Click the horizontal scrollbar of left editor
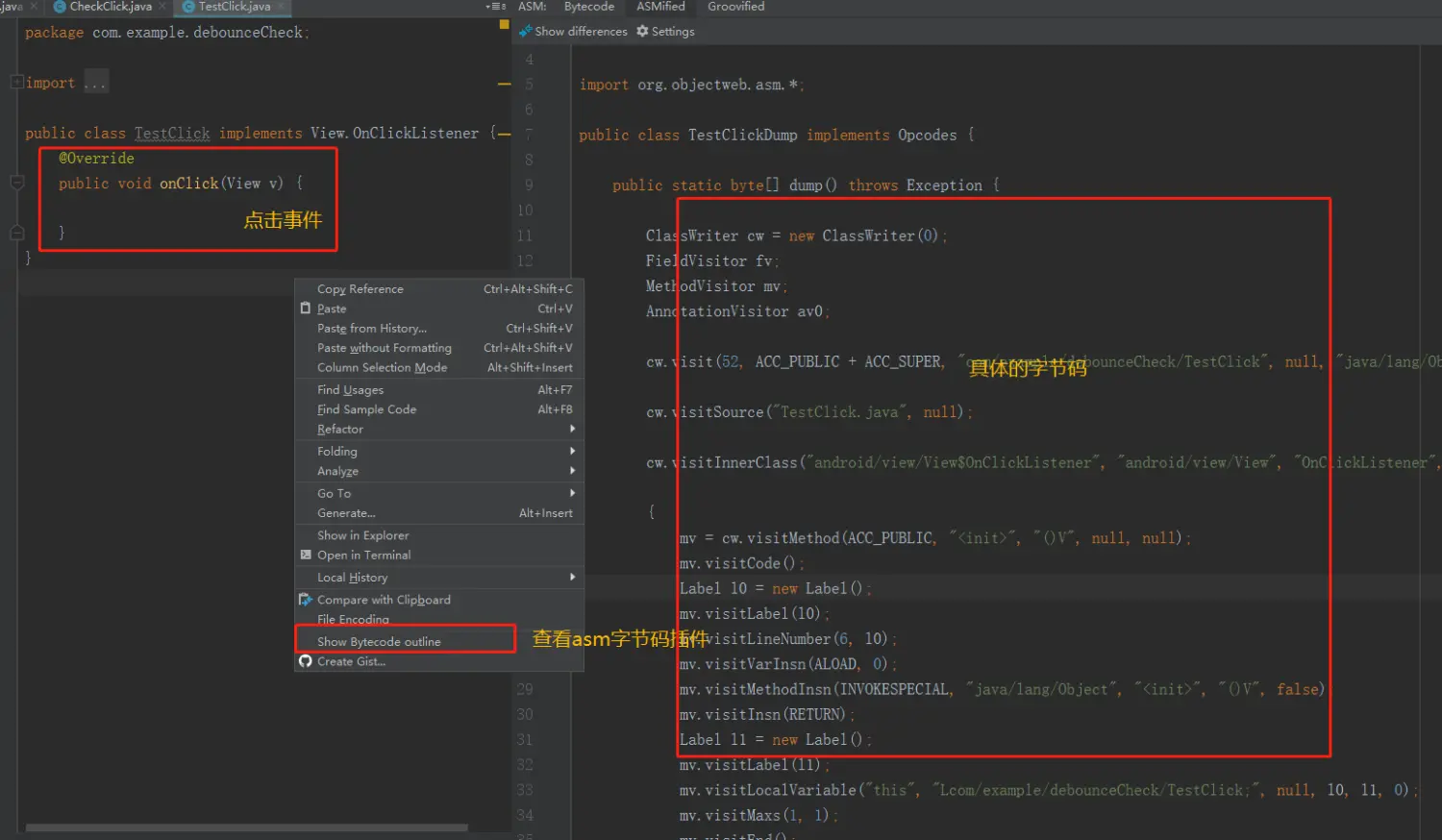 [246, 828]
